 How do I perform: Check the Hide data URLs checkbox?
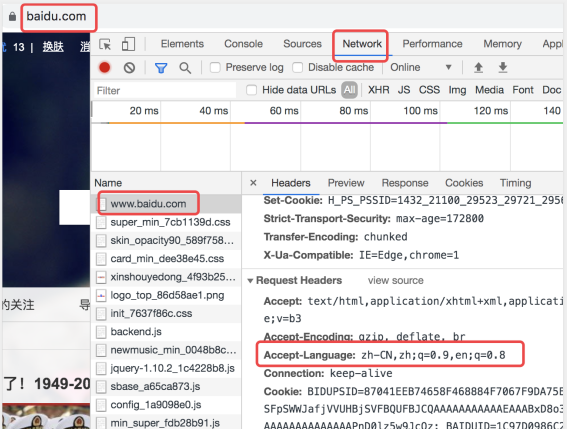click(x=251, y=90)
